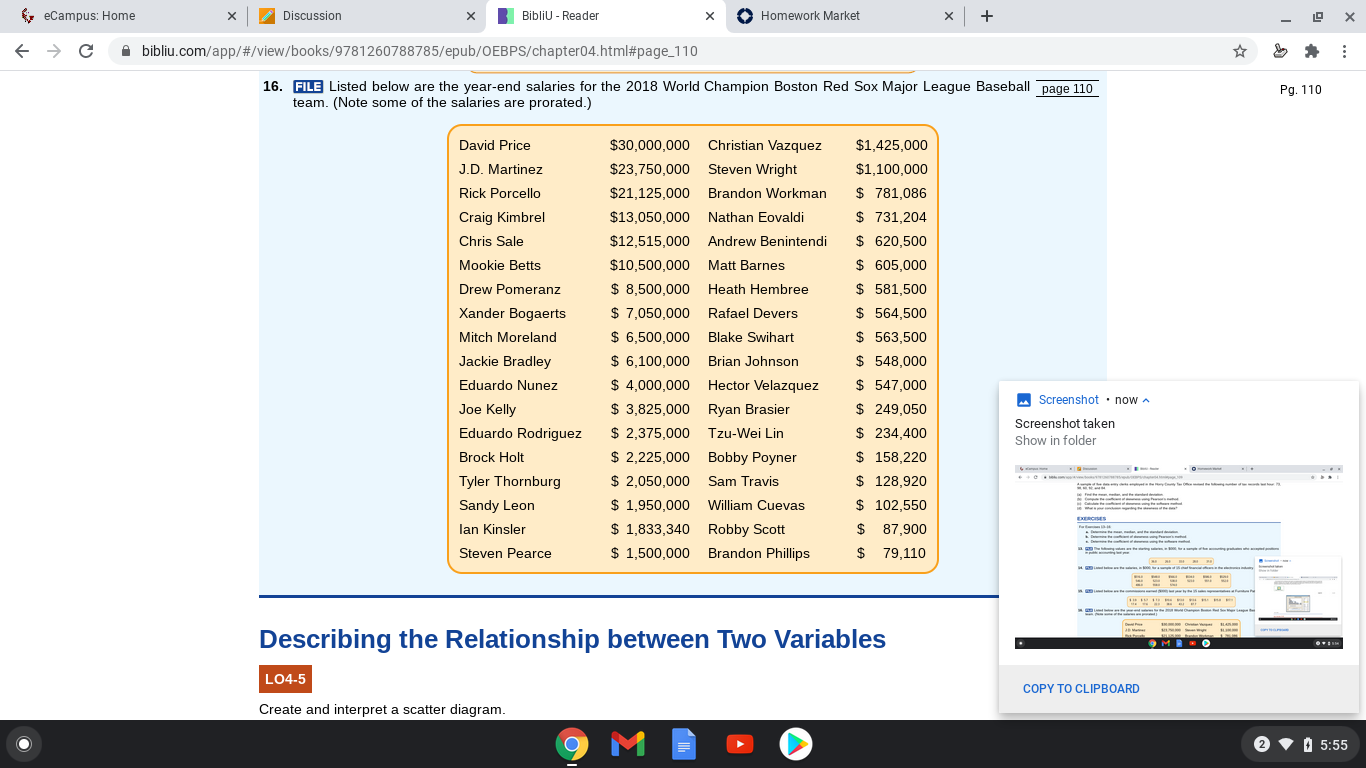The height and width of the screenshot is (768, 1366).
Task: Click Andrew Benintendi's name
Action: point(767,241)
